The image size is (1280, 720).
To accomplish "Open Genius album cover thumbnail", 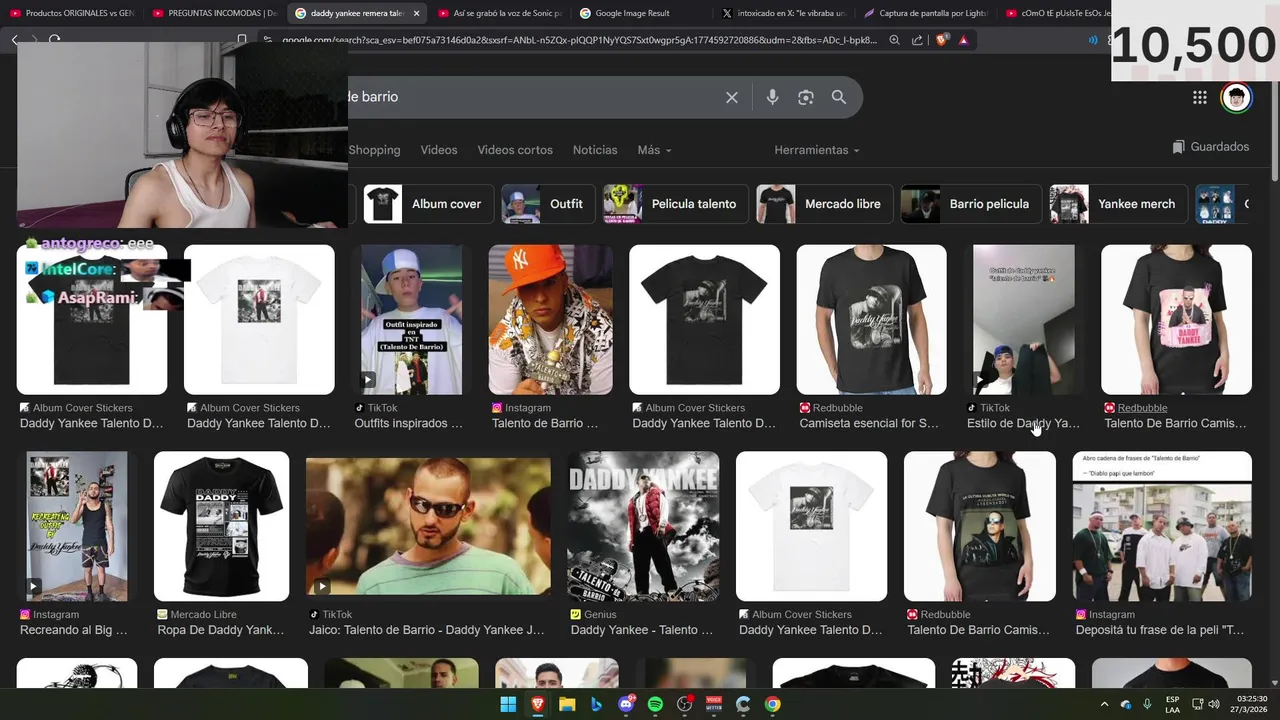I will coord(643,526).
